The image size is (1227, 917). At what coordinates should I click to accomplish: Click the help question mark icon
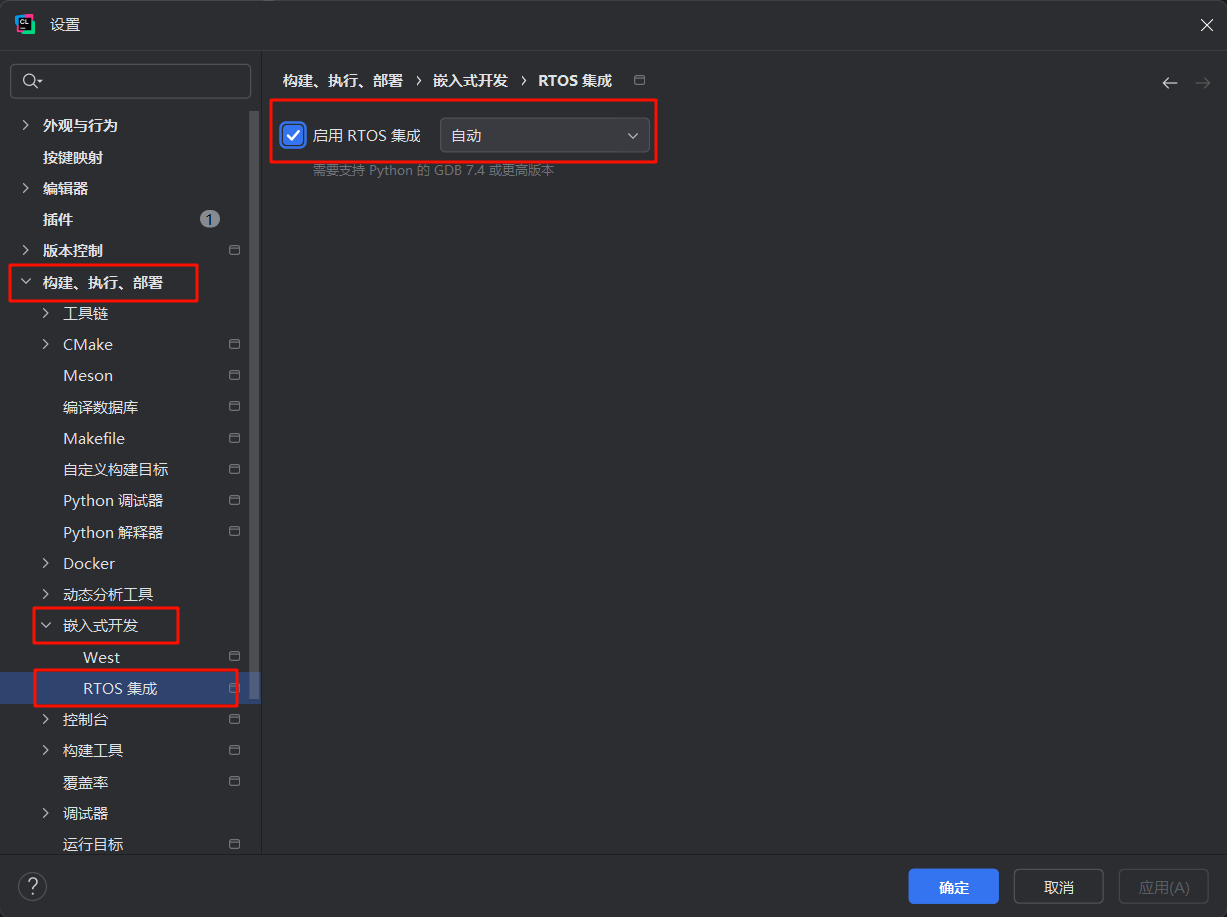point(32,886)
